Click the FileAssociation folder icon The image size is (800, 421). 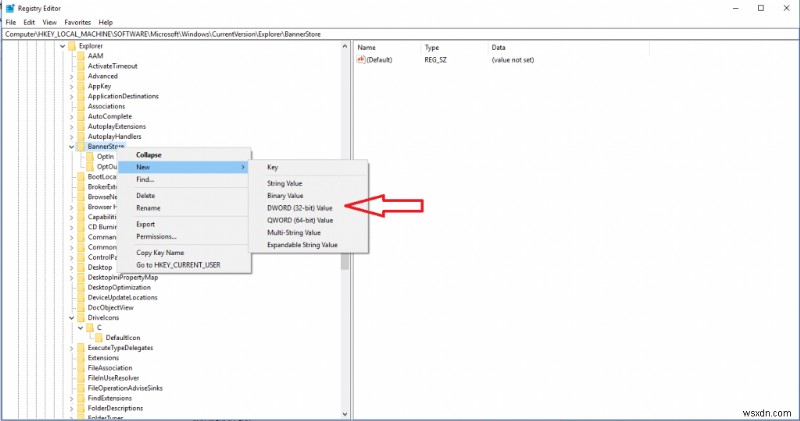point(81,368)
